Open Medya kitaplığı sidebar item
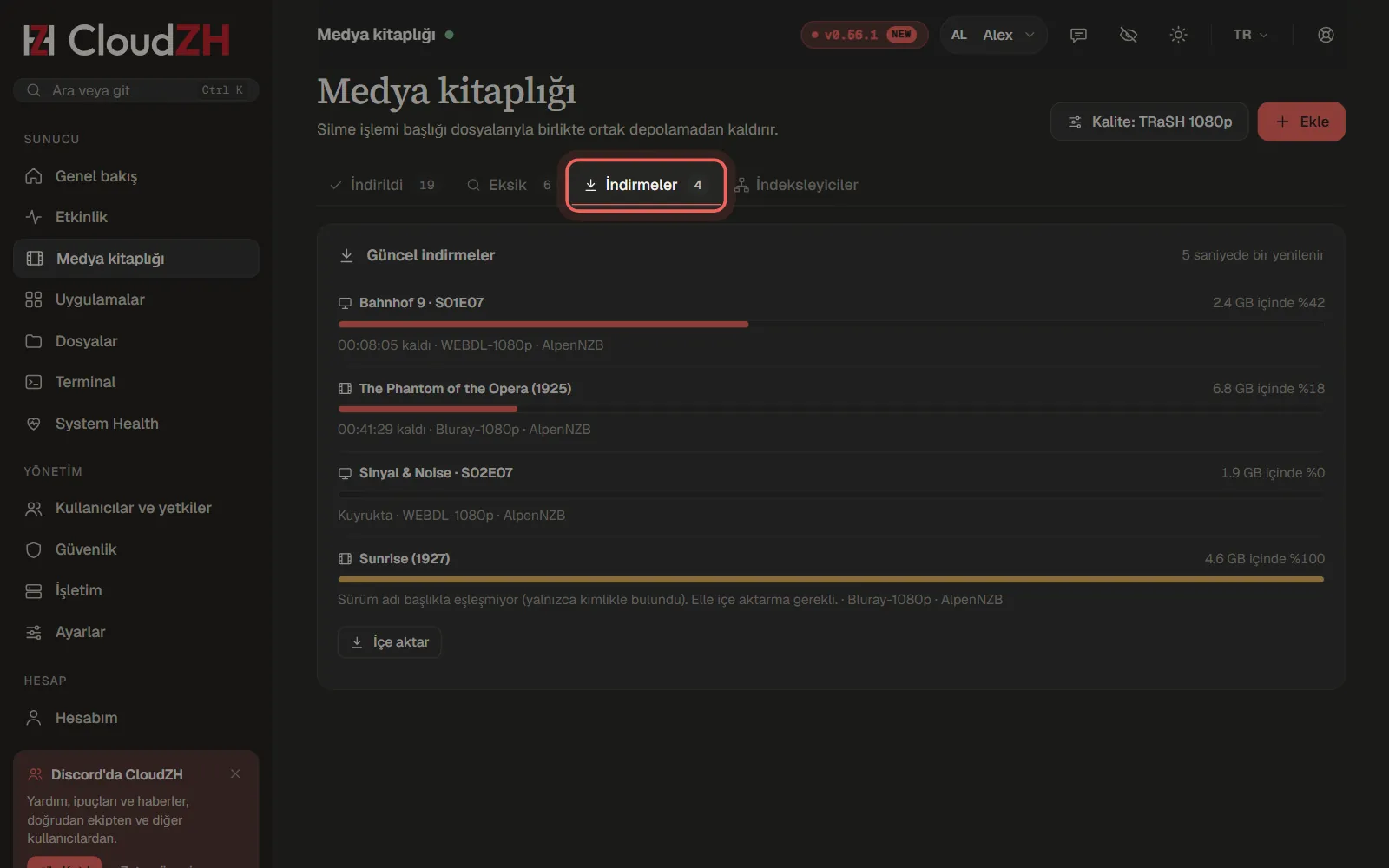 (136, 259)
